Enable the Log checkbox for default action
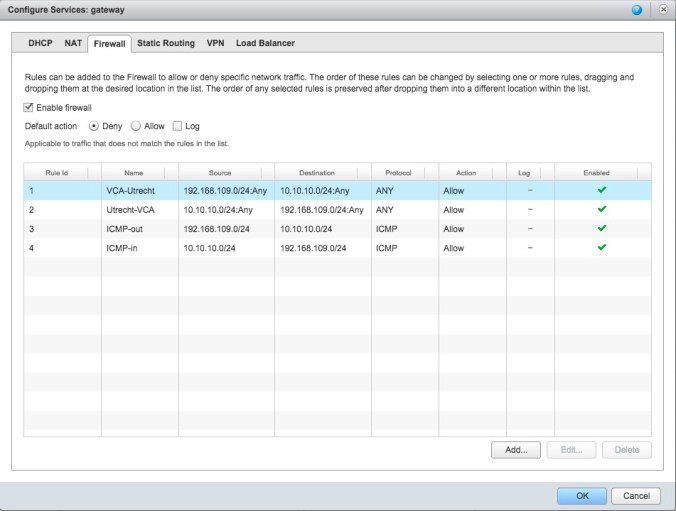The width and height of the screenshot is (676, 511). [177, 126]
